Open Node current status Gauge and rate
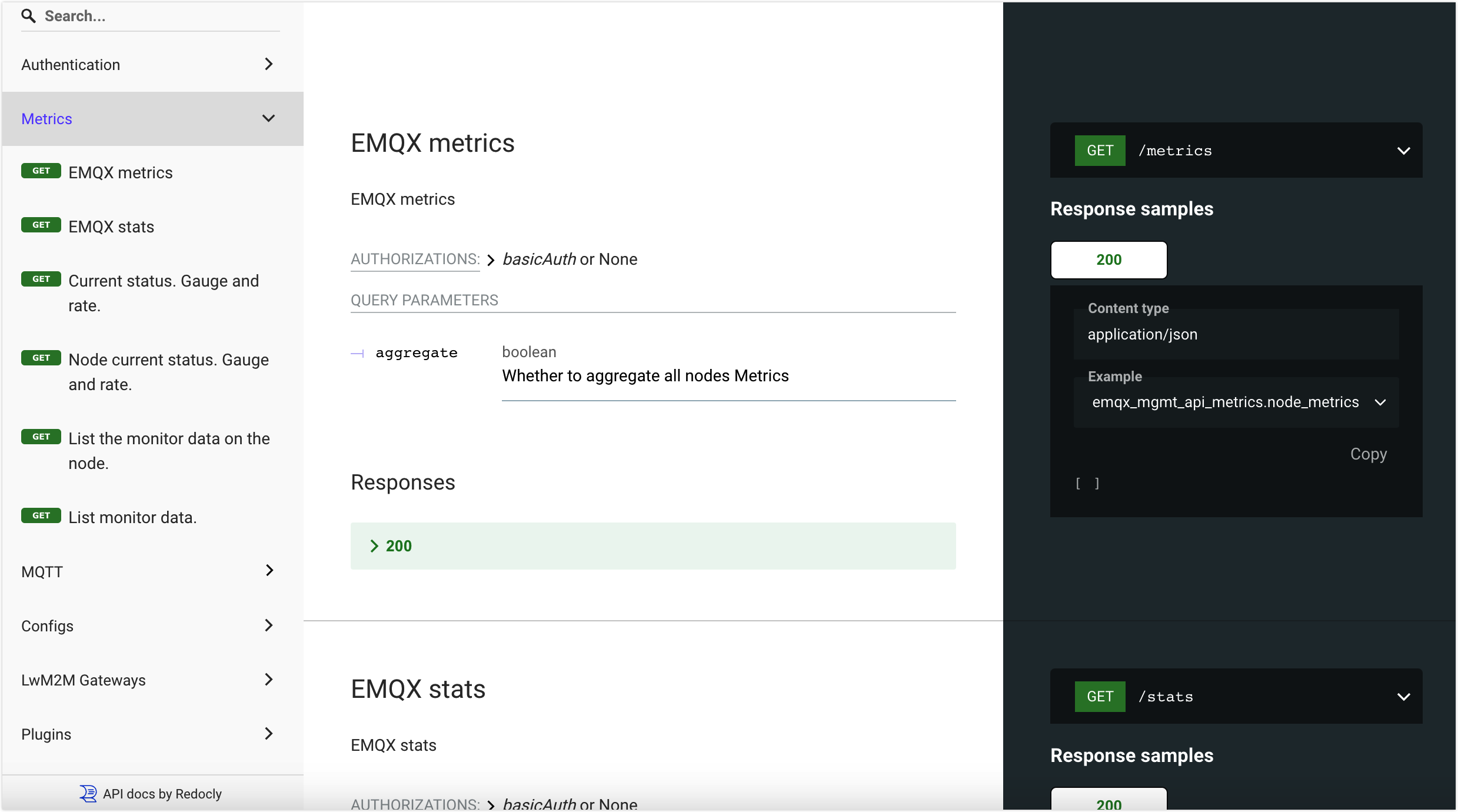 coord(152,372)
